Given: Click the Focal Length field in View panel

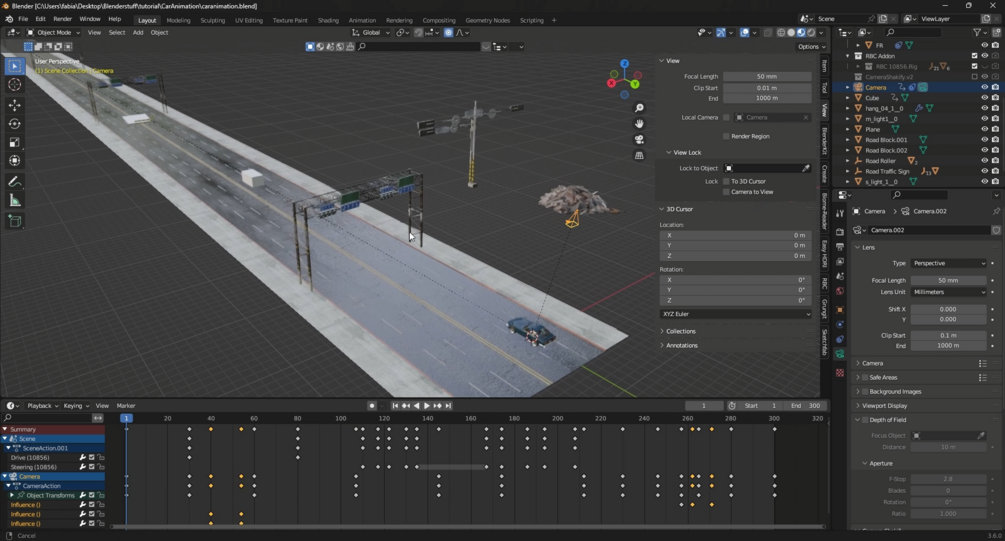Looking at the screenshot, I should tap(767, 77).
